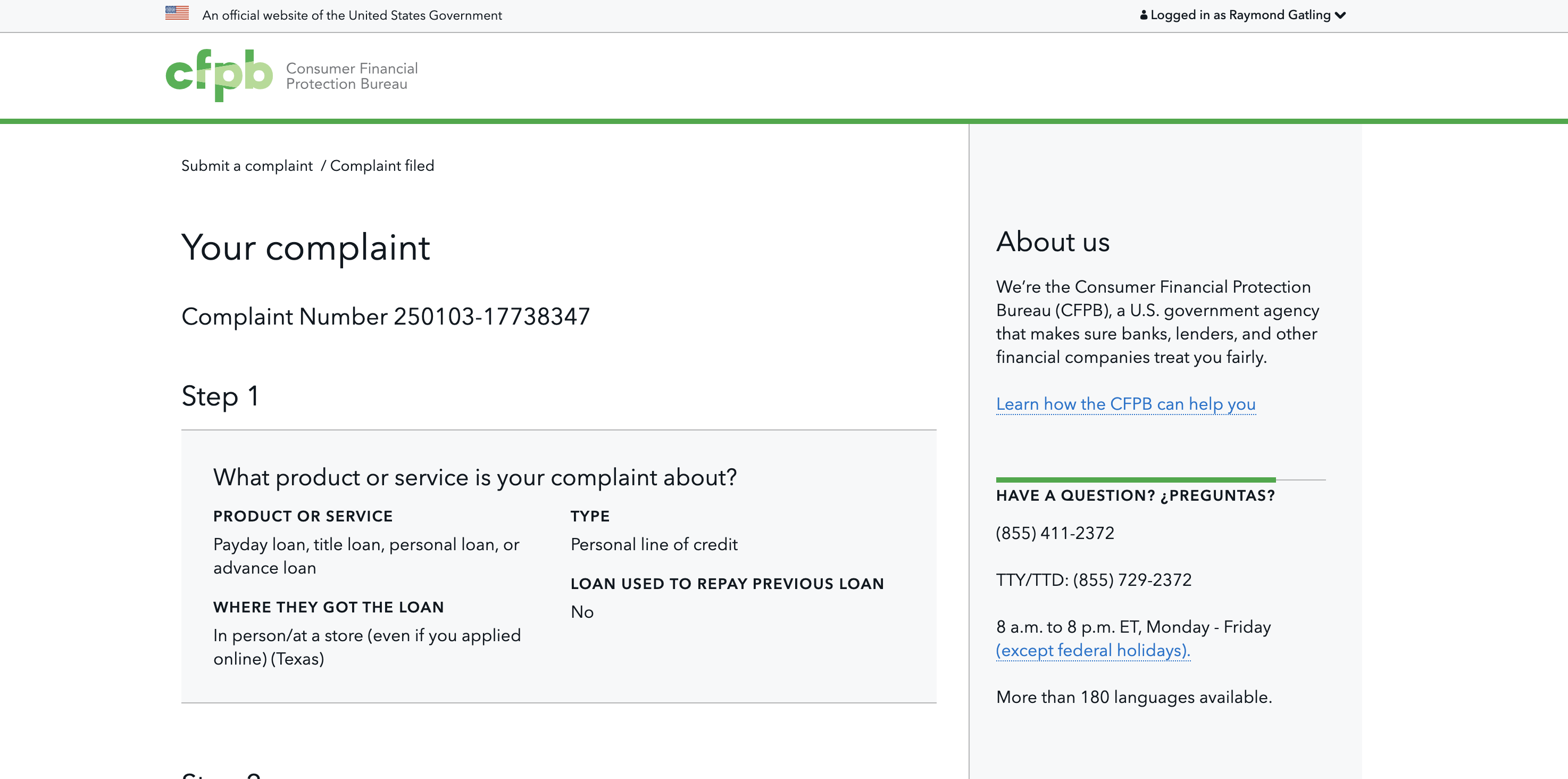Click the user profile icon

pyautogui.click(x=1144, y=14)
